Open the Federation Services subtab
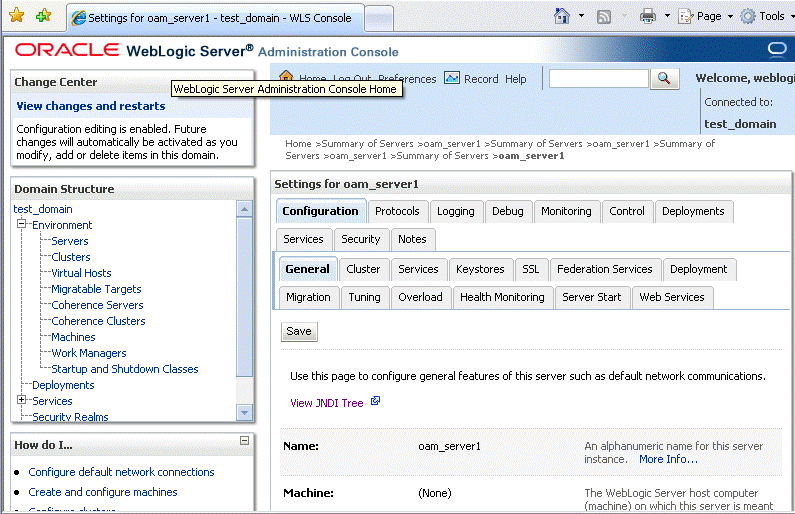The width and height of the screenshot is (795, 514). coord(605,269)
